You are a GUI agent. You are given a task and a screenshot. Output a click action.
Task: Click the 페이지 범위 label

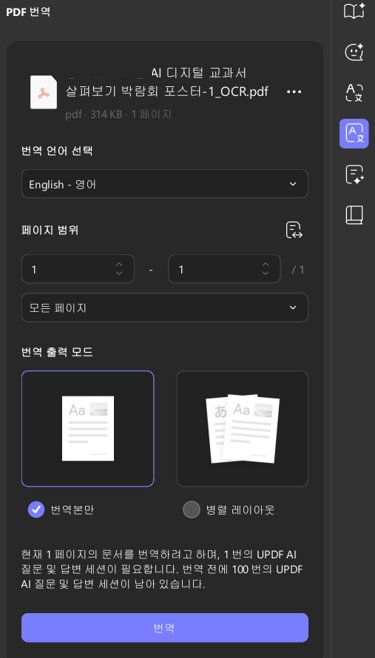50,230
